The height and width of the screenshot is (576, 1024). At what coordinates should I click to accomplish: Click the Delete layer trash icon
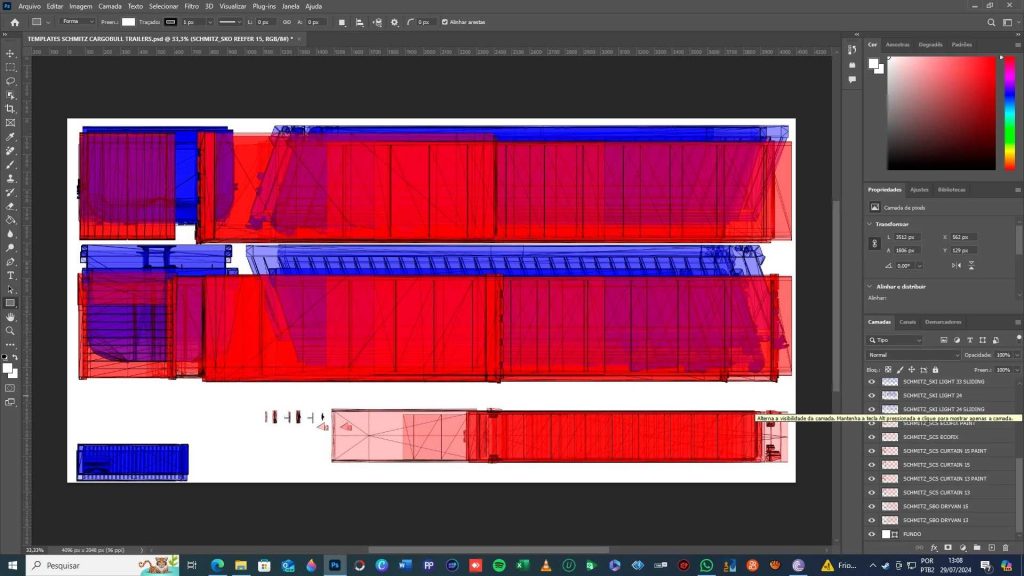coord(1007,546)
